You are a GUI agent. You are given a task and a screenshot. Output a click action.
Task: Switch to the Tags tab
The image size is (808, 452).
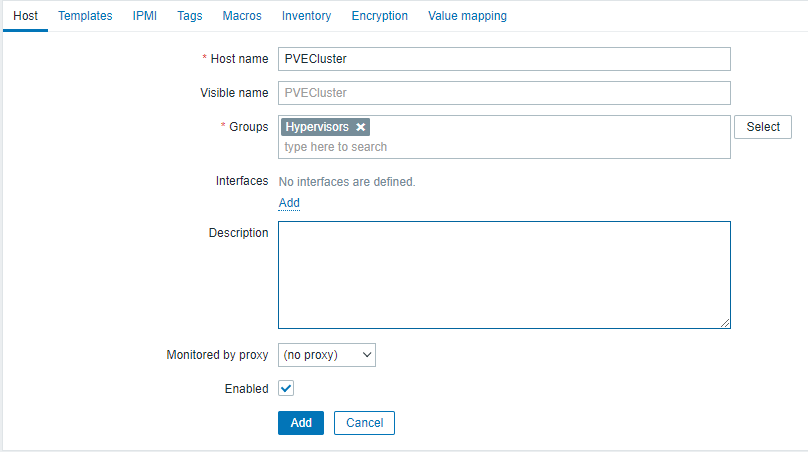click(190, 16)
